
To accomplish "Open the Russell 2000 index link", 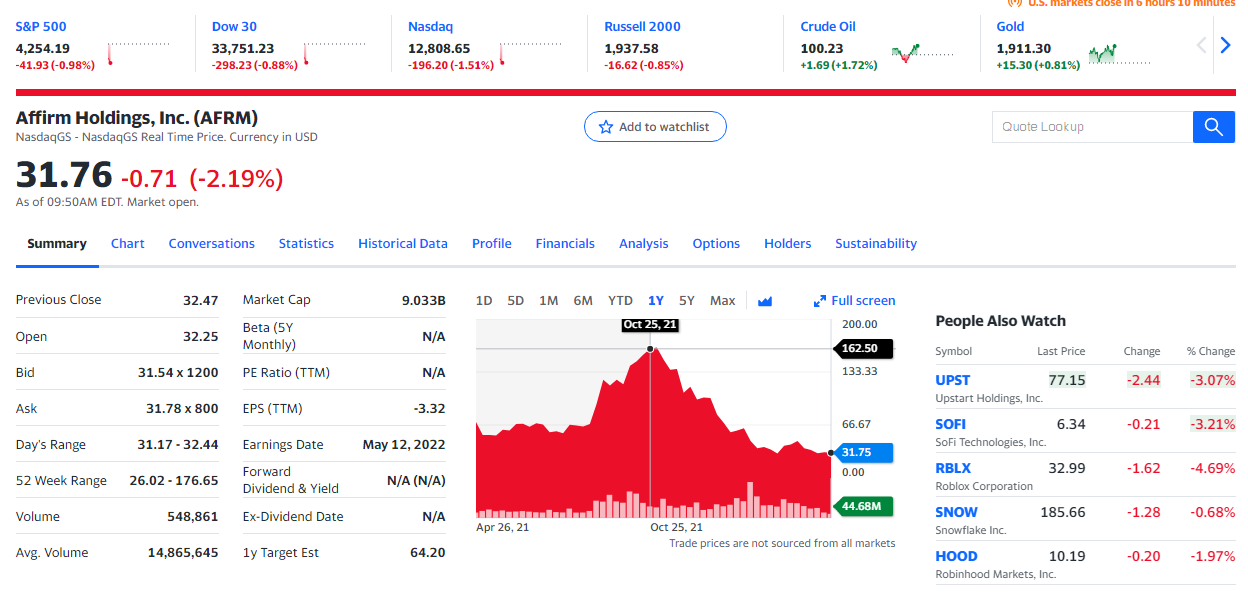I will pyautogui.click(x=642, y=27).
